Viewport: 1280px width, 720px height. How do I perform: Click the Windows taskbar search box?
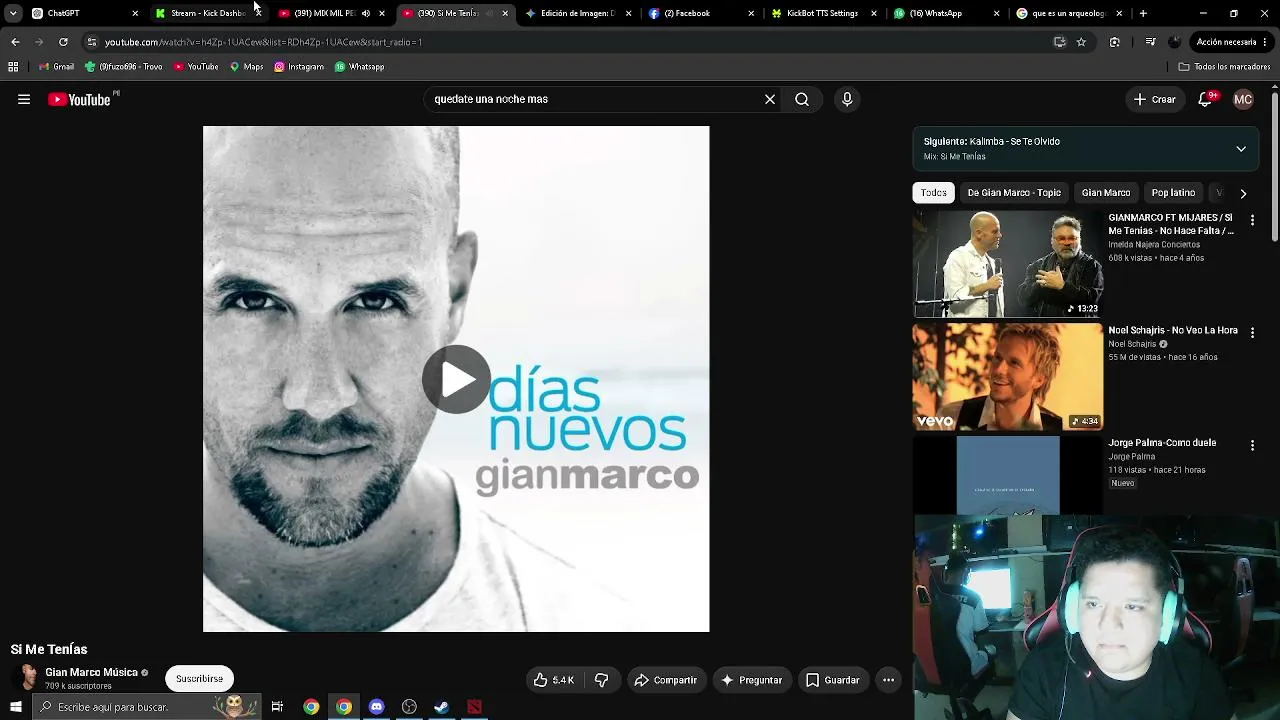point(145,707)
